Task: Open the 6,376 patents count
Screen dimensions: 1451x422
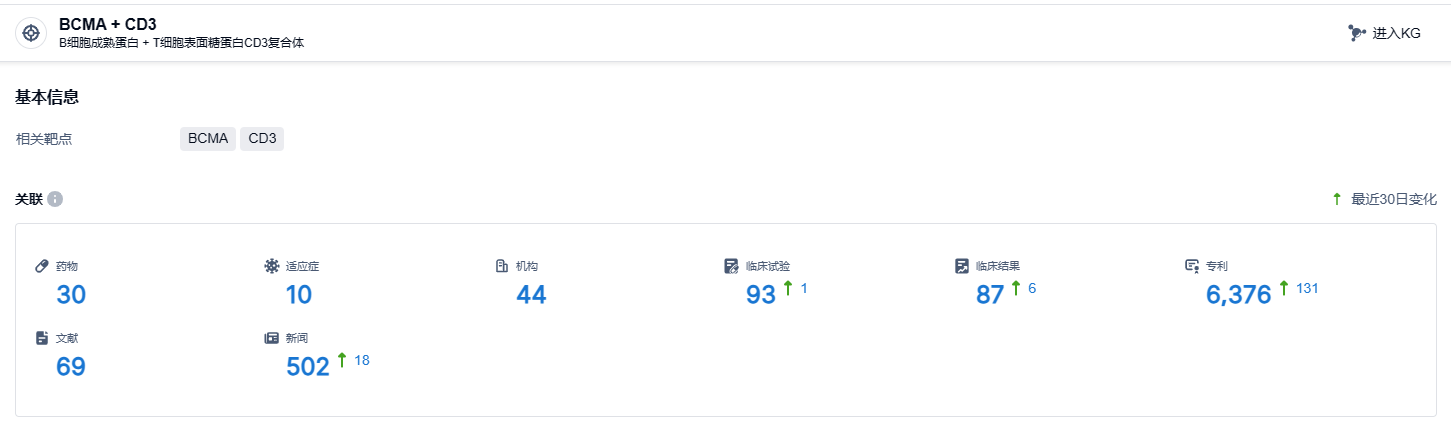Action: pos(1238,295)
